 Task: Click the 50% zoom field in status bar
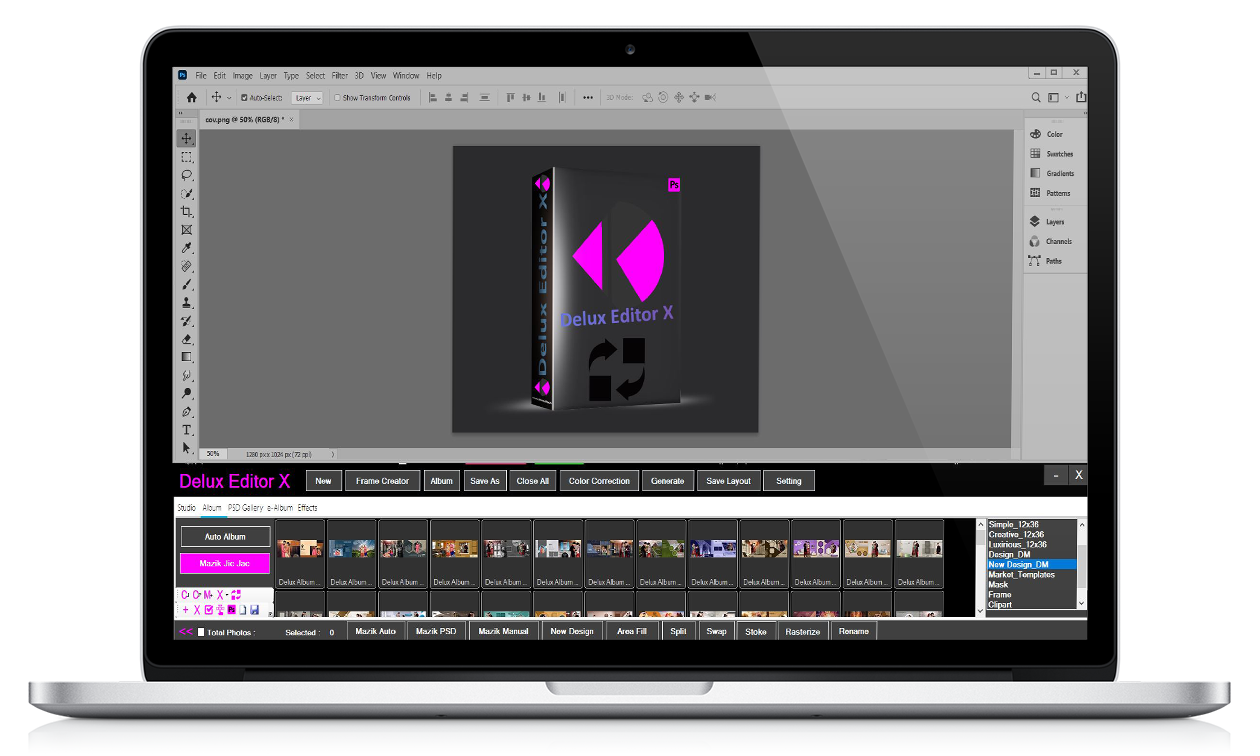(214, 454)
